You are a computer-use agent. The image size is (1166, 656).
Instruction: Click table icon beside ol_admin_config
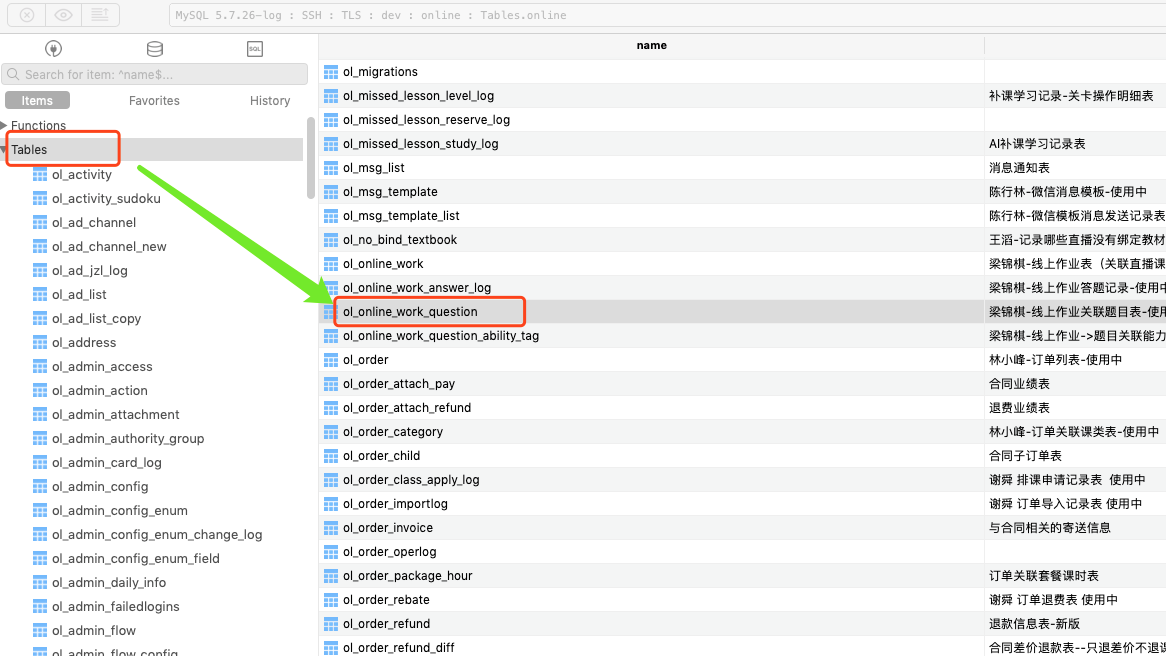coord(40,486)
